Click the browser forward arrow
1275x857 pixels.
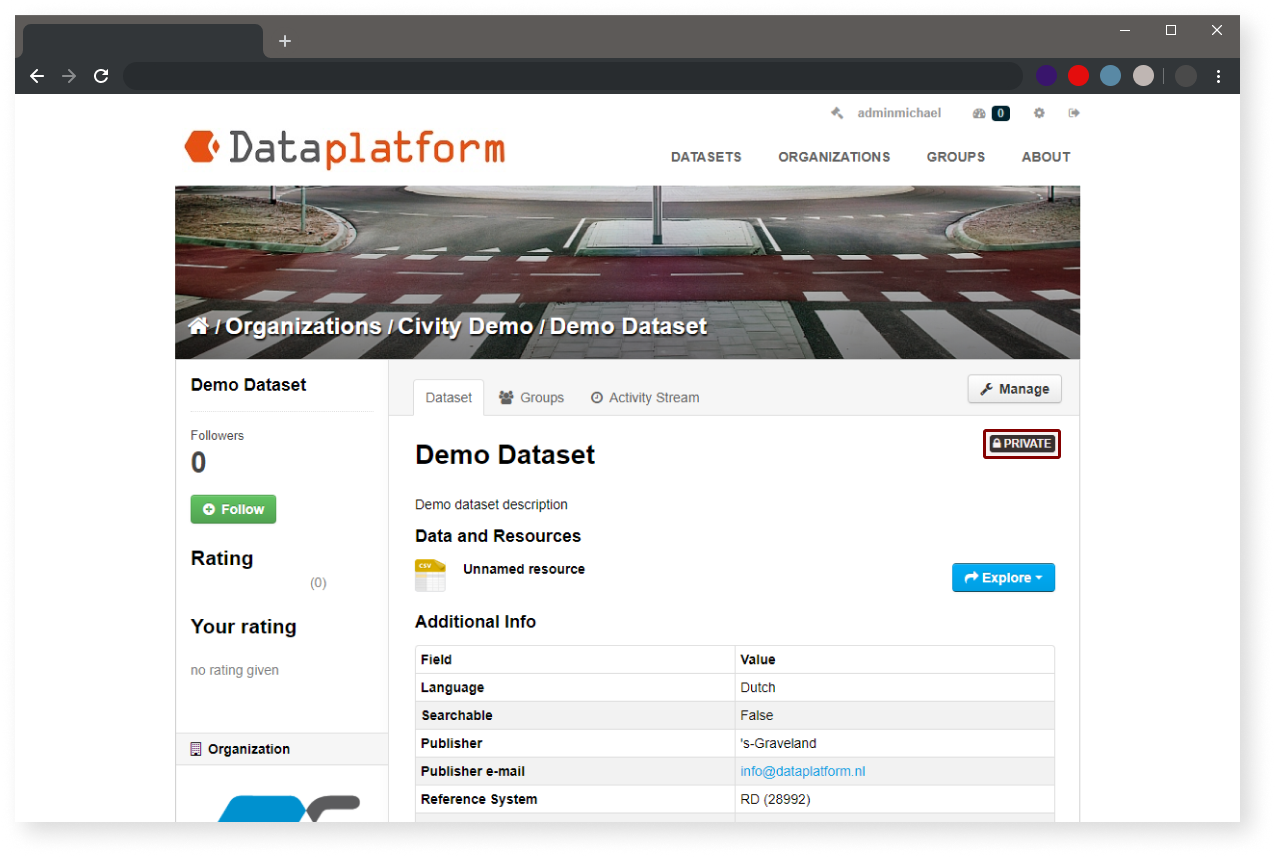pos(69,76)
